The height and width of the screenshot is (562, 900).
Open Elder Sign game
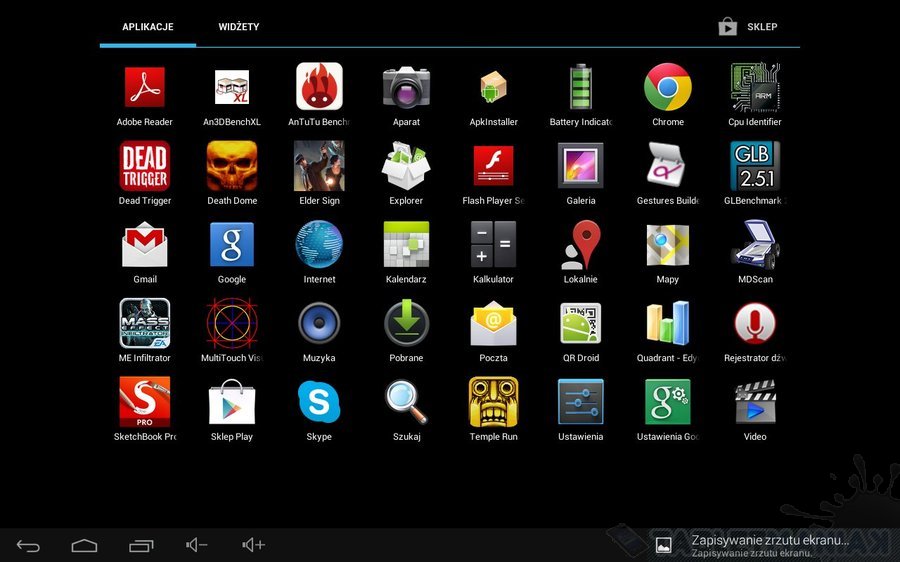tap(319, 166)
